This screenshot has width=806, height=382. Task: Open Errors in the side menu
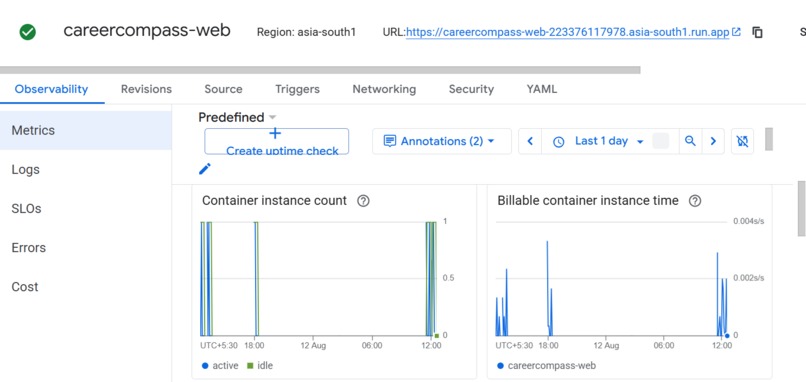[85, 248]
